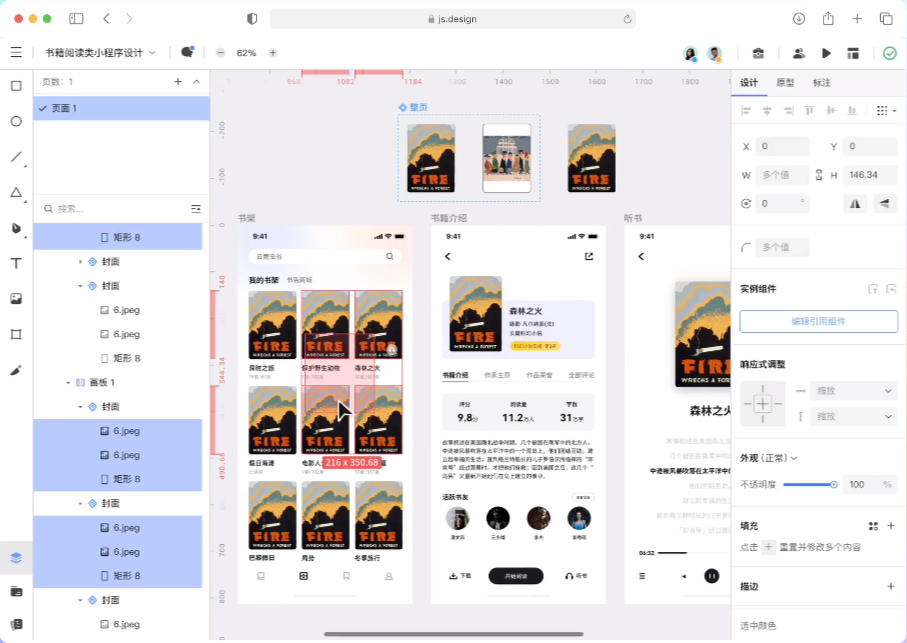907x643 pixels.
Task: Open layer filter options next to search
Action: (x=196, y=209)
